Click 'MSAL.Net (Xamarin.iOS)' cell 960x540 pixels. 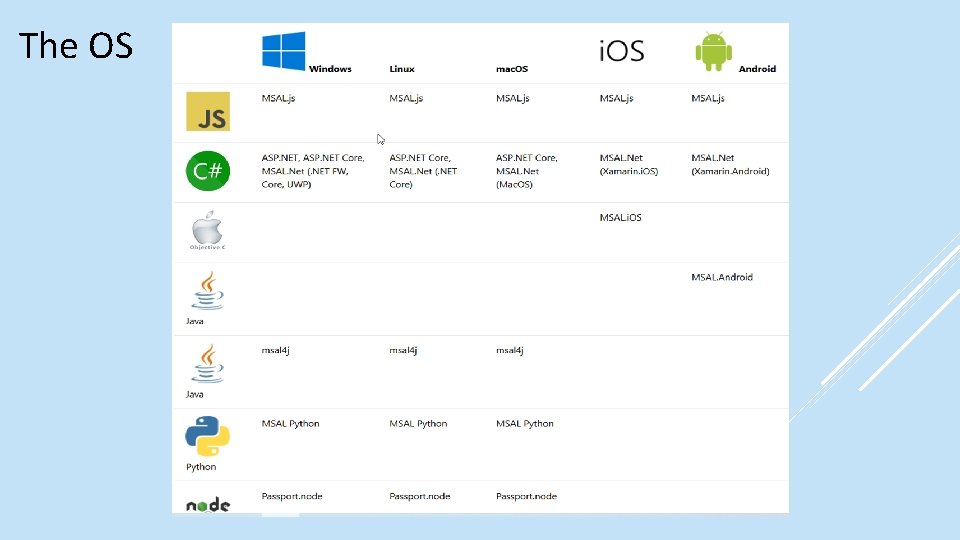click(x=629, y=165)
